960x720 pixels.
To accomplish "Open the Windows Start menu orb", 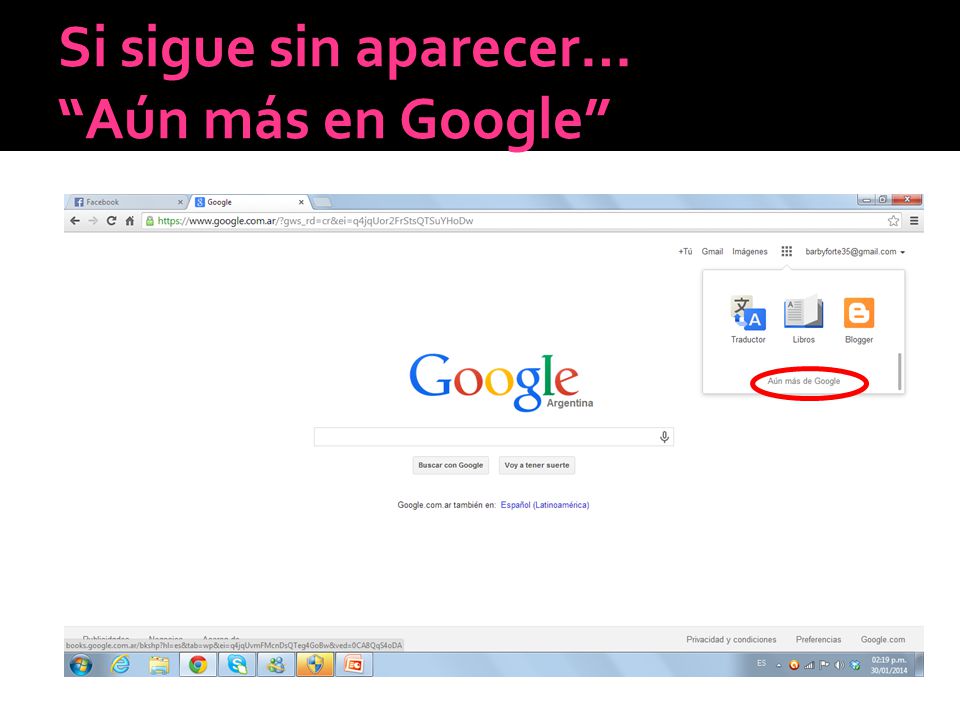I will pos(81,664).
